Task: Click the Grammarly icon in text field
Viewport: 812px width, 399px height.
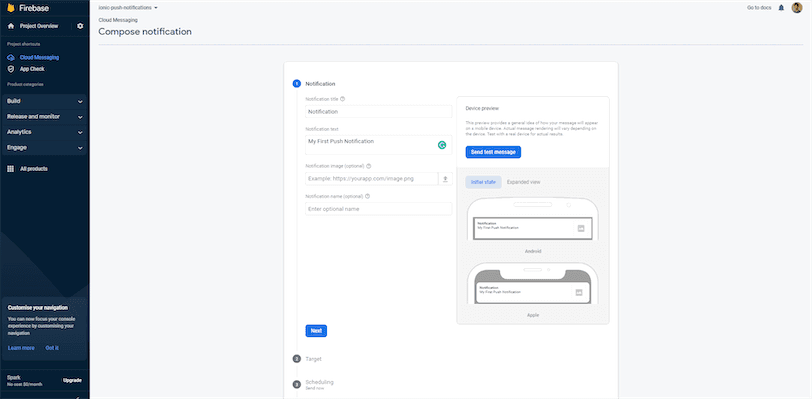Action: (x=442, y=146)
